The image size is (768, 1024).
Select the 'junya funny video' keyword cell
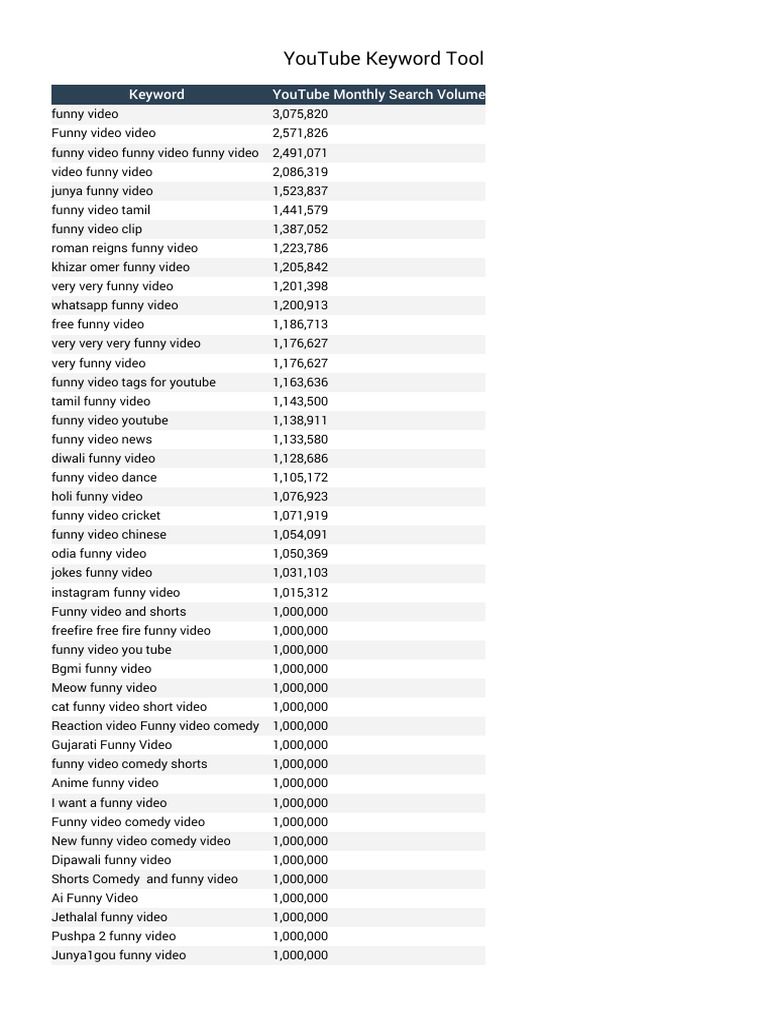tap(102, 191)
